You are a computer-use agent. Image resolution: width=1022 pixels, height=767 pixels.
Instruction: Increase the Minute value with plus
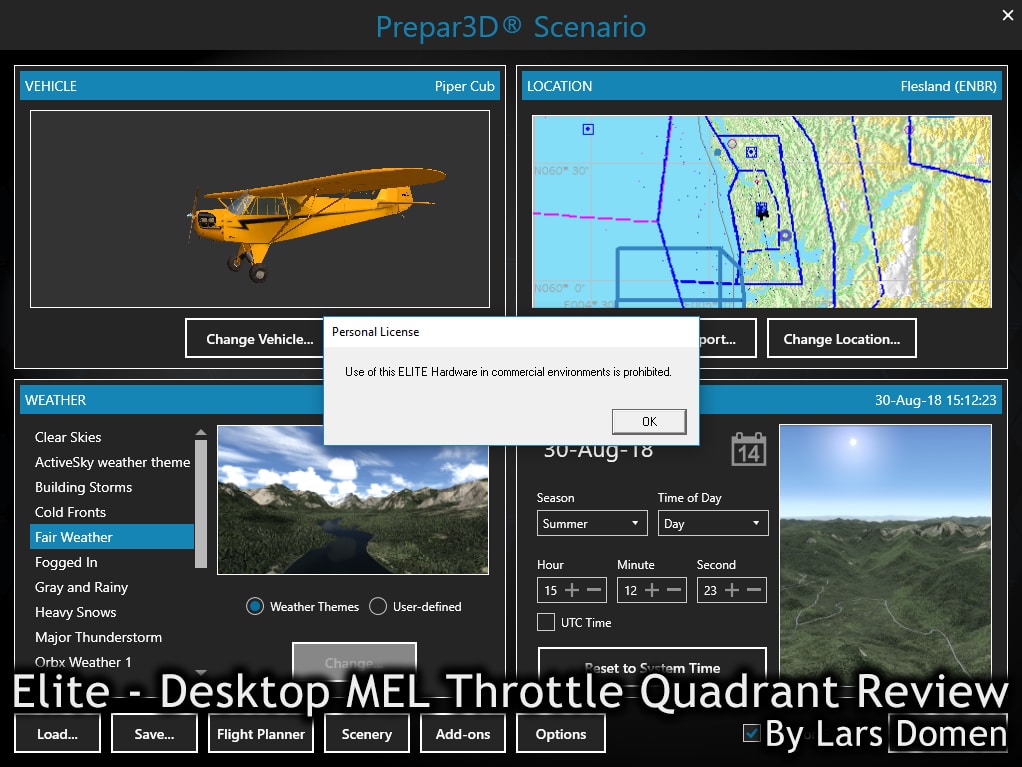(x=652, y=590)
